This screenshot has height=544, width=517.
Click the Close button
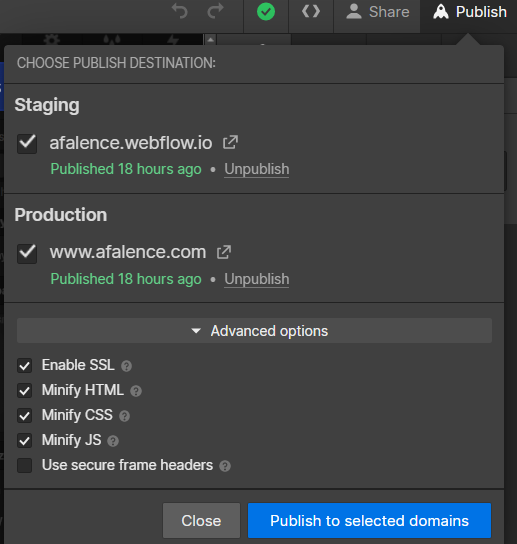201,520
